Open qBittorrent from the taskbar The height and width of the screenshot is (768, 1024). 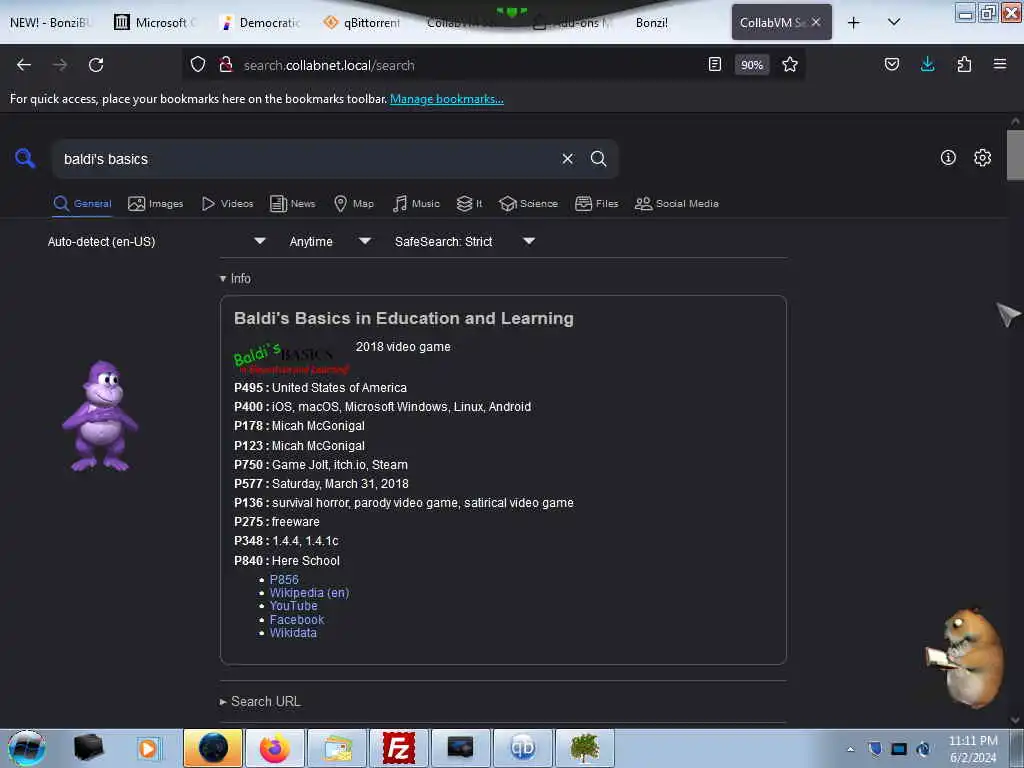tap(522, 748)
